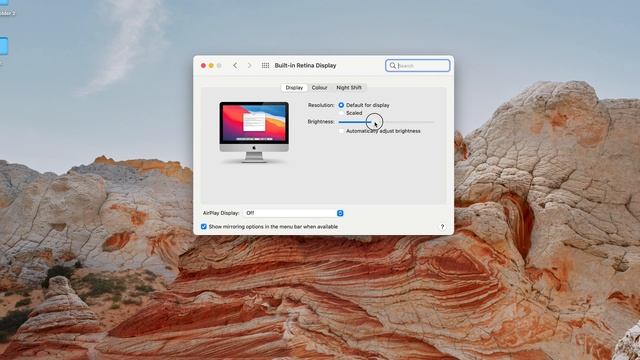Uncheck Show mirroring options in menu bar

tap(204, 227)
